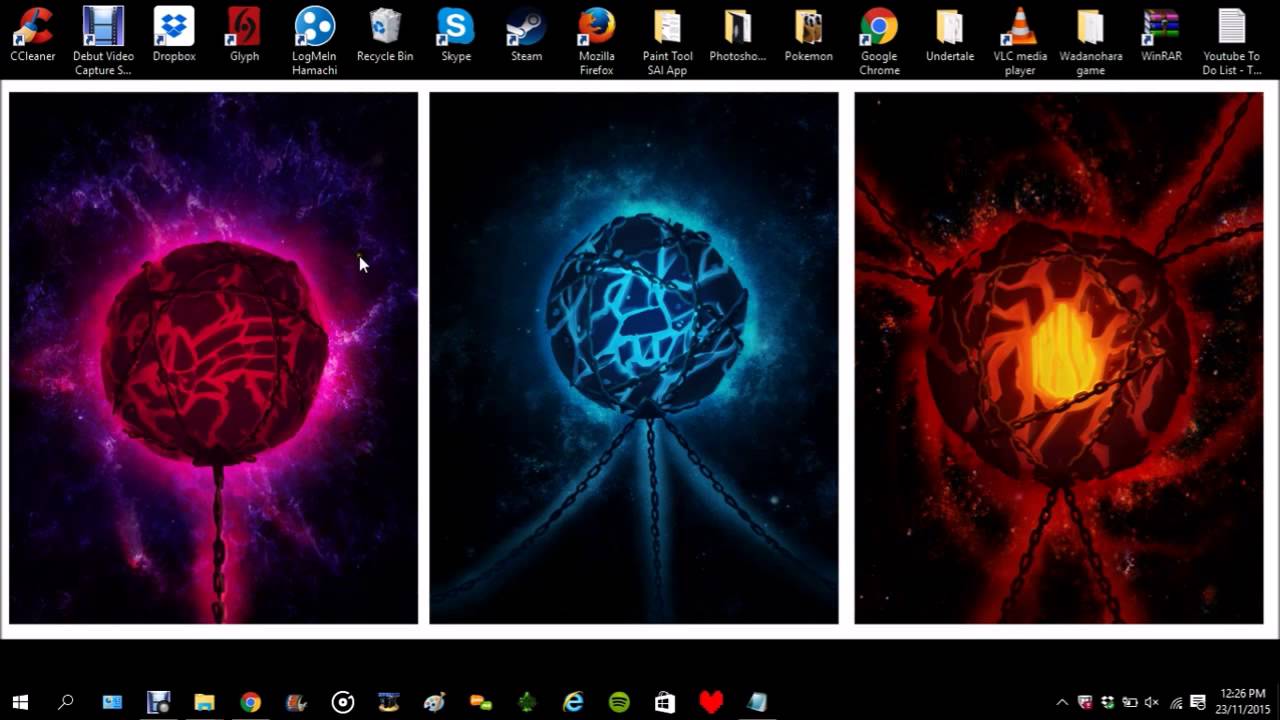The width and height of the screenshot is (1280, 720).
Task: Click the taskbar search magnifier
Action: click(x=66, y=702)
